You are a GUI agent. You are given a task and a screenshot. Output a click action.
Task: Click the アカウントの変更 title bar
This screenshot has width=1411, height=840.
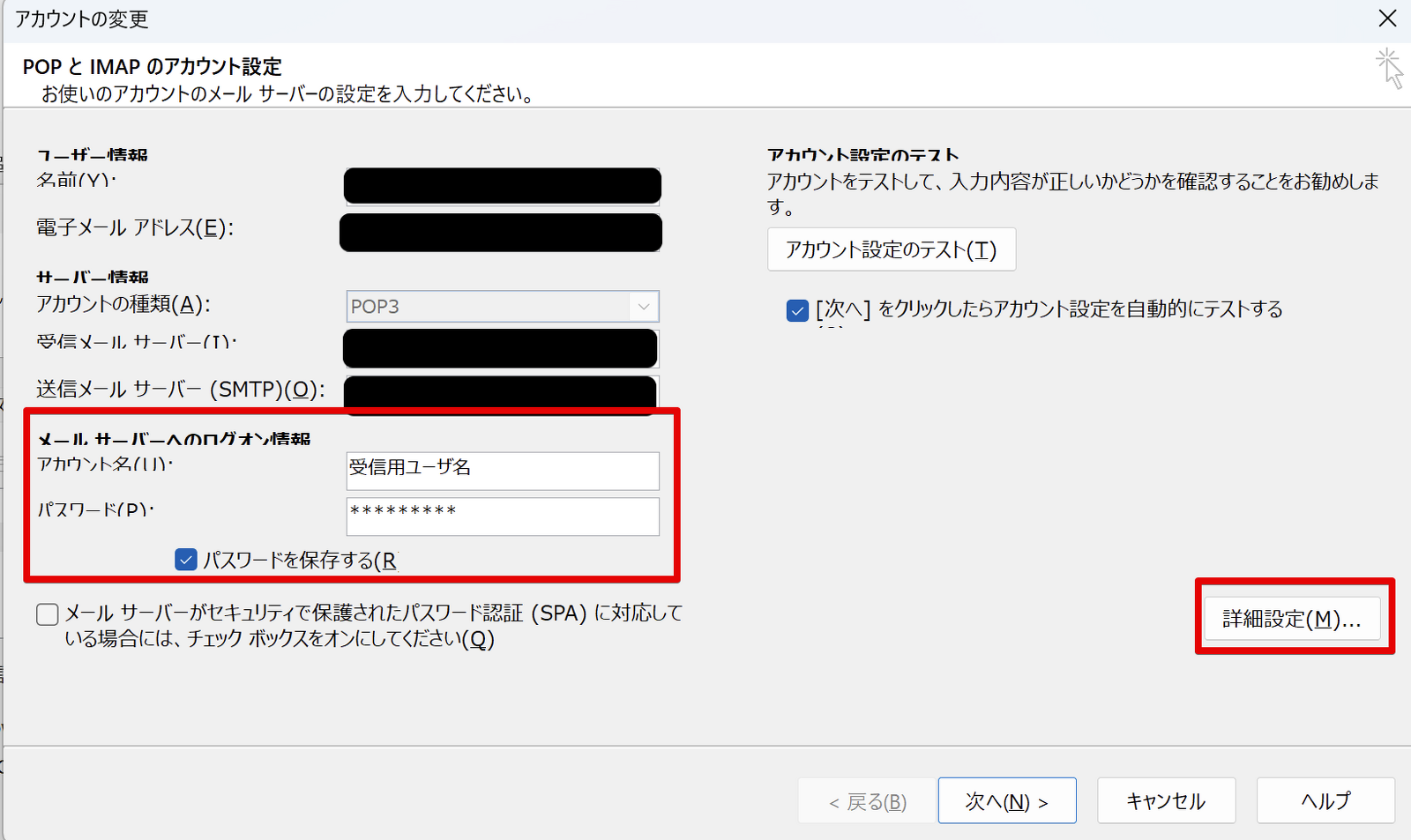[617, 19]
